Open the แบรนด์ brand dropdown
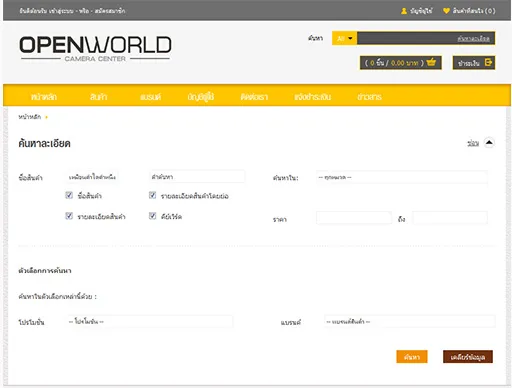Screen dimensions: 512x388 pos(409,322)
